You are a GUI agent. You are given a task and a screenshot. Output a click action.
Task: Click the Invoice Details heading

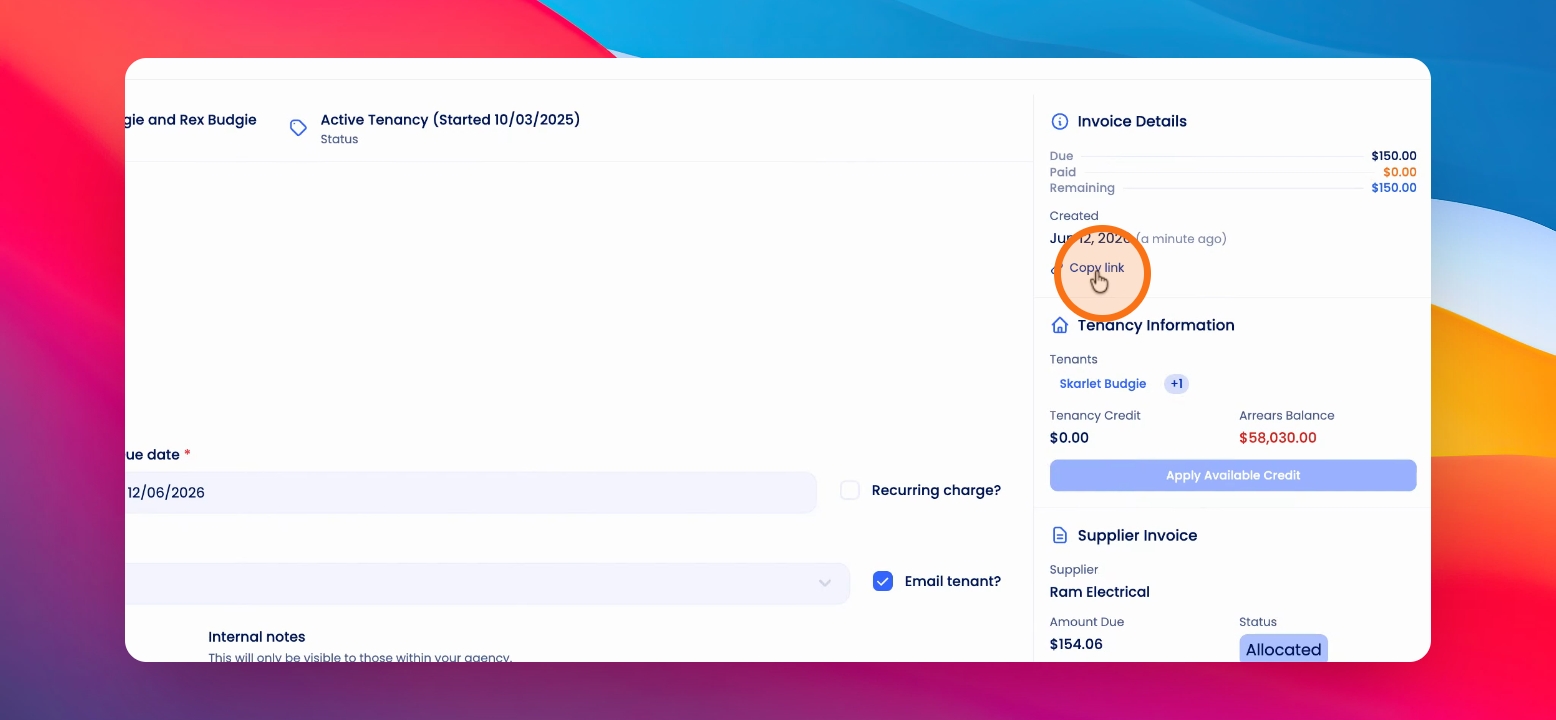click(x=1132, y=121)
